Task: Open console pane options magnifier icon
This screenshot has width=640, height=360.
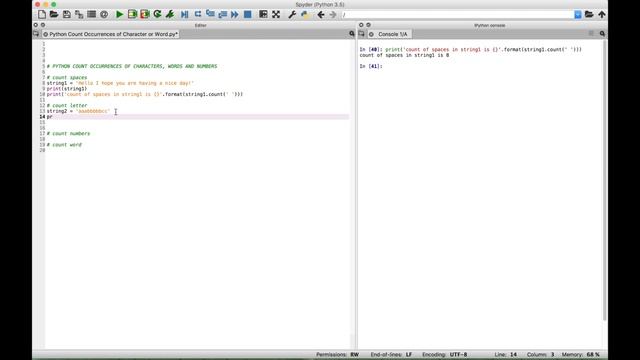Action: [602, 34]
